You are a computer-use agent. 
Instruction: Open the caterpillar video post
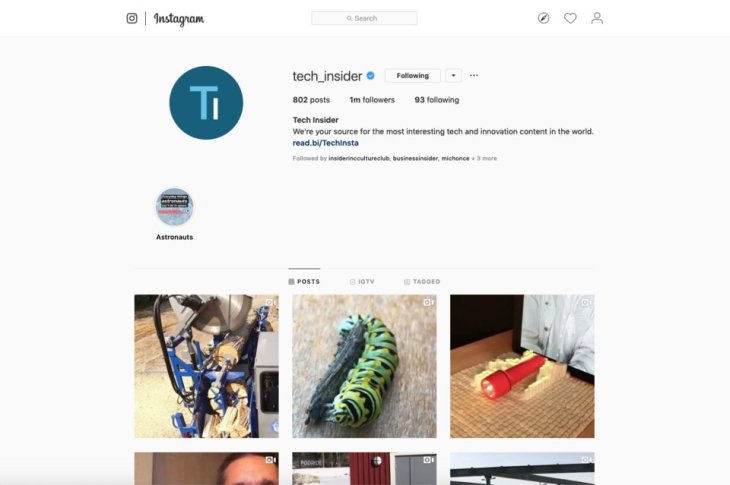(x=364, y=366)
